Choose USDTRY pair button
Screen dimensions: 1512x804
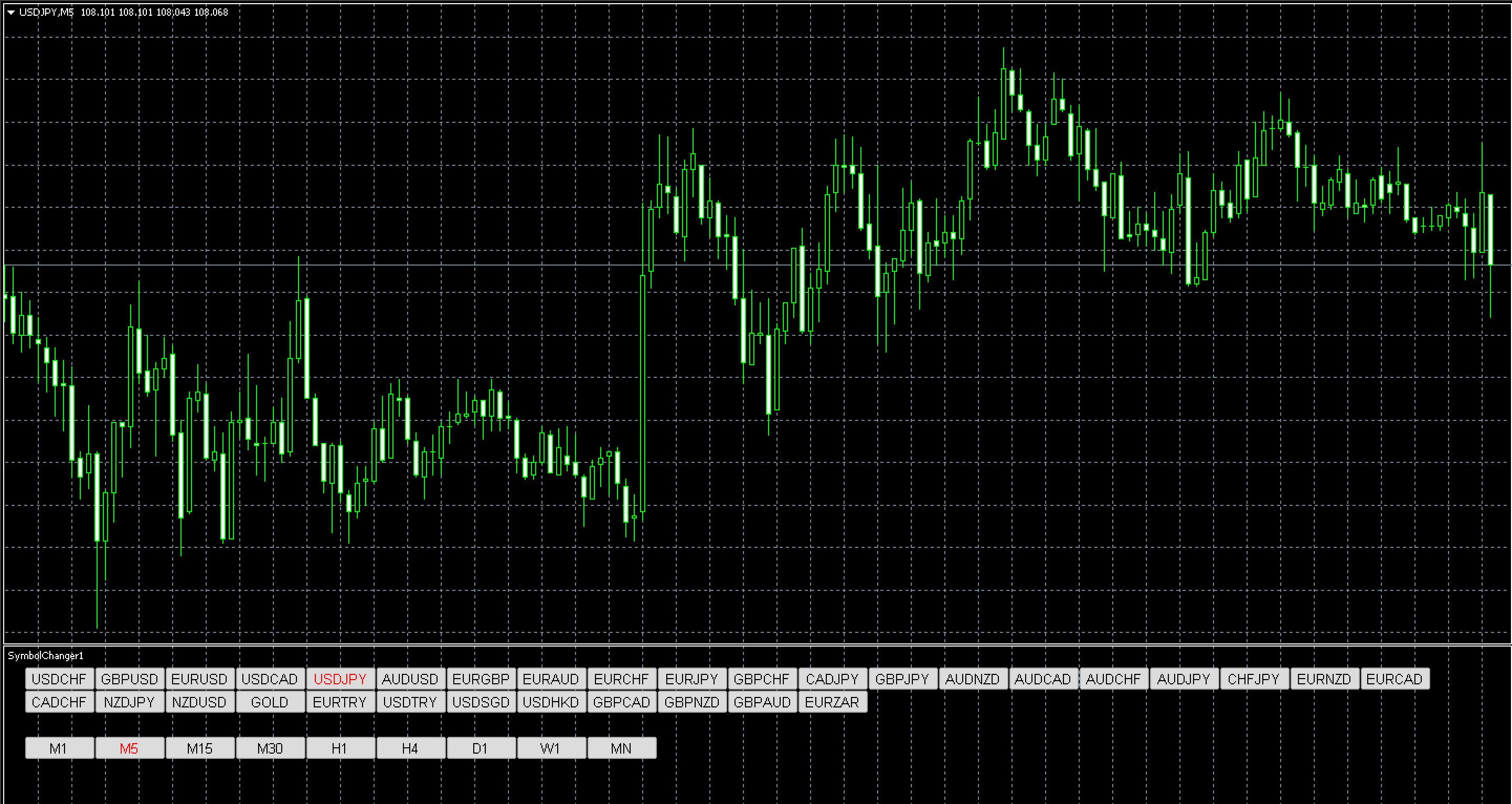pos(410,702)
